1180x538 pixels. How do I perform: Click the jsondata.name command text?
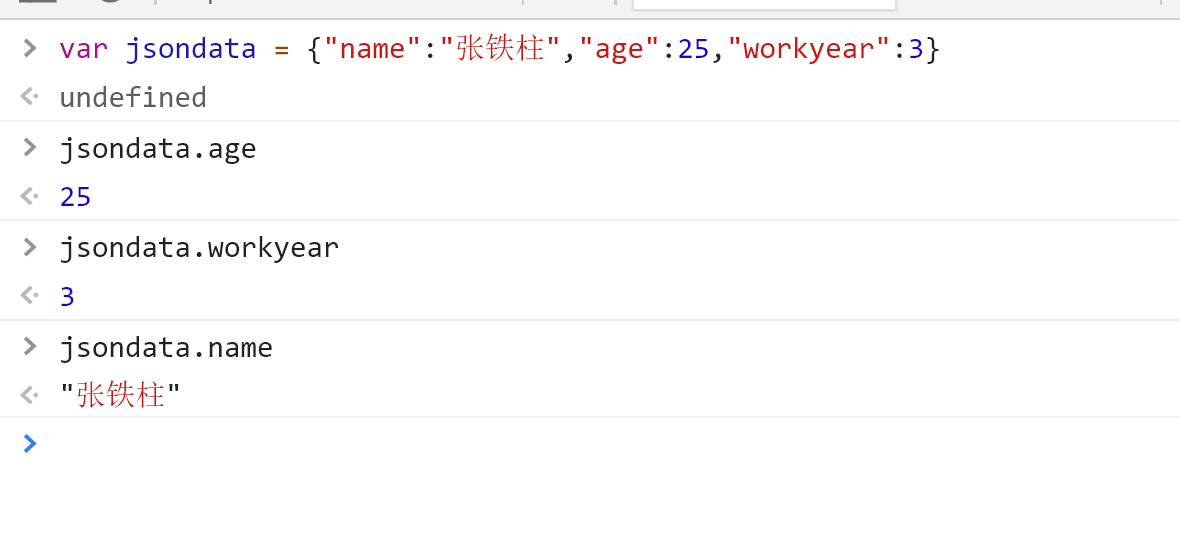click(x=166, y=348)
